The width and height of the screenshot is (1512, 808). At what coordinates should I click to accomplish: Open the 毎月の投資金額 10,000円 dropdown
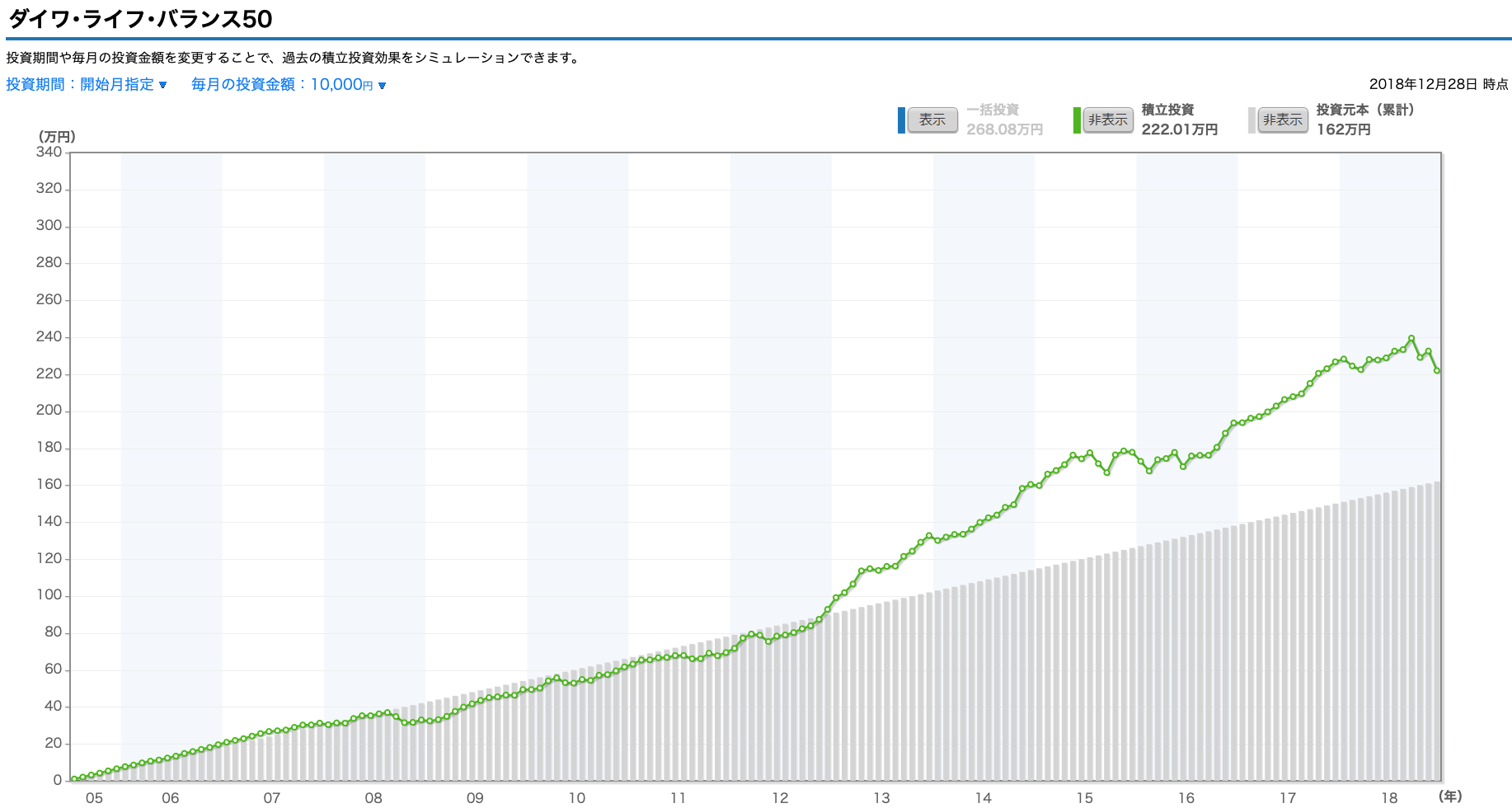289,84
